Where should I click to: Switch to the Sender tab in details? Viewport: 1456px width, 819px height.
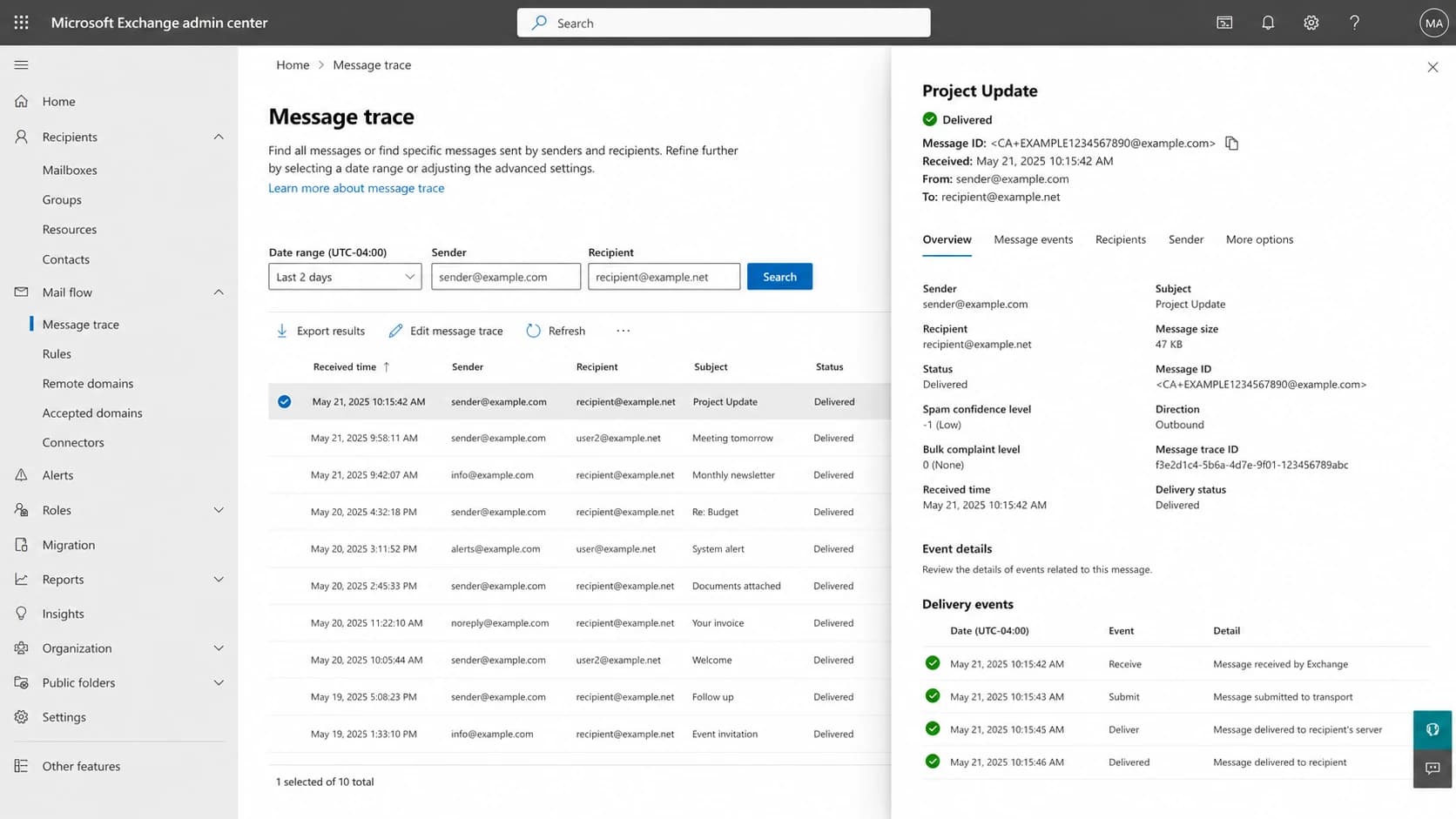coord(1185,239)
